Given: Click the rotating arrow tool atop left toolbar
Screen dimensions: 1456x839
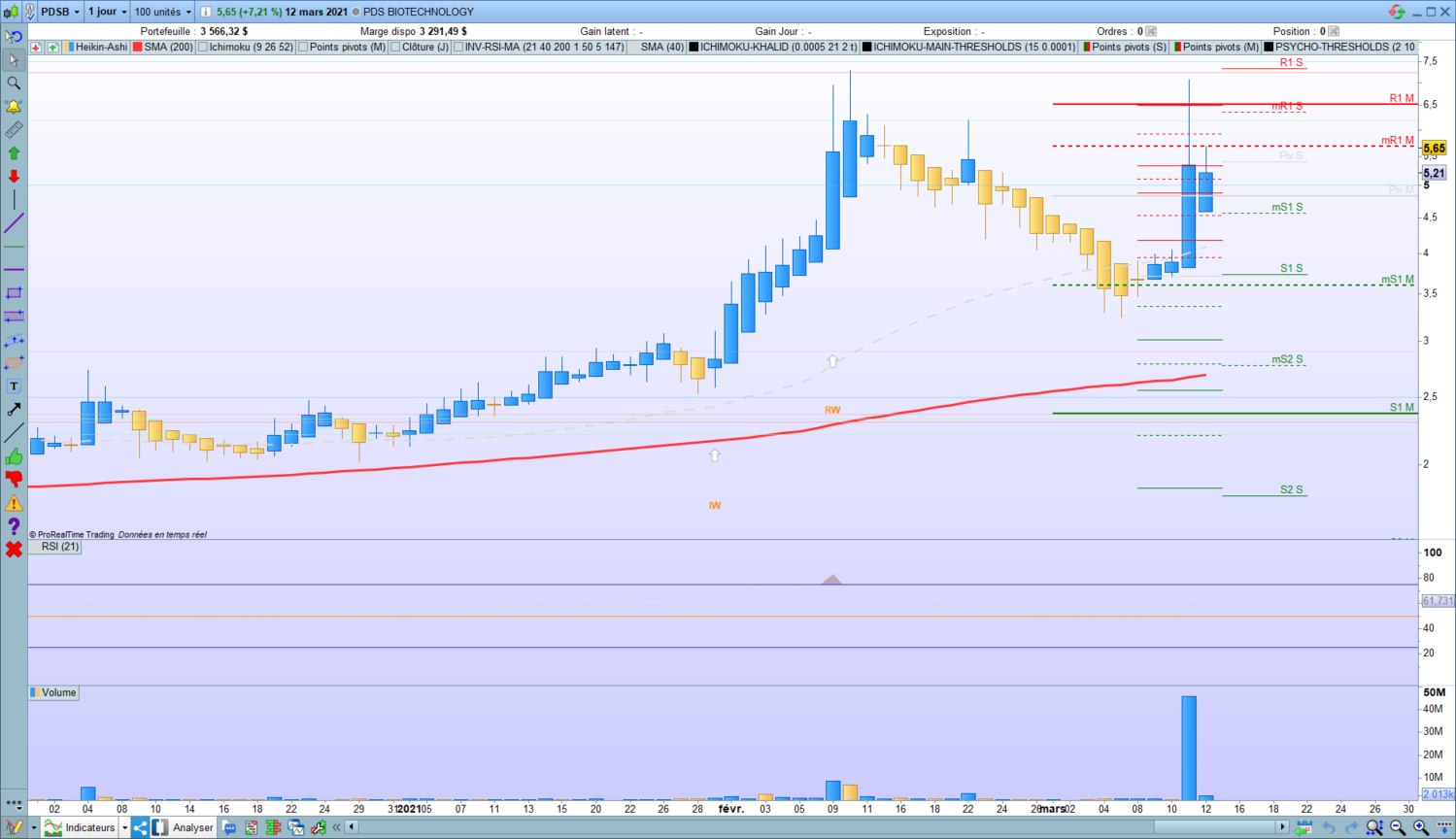Looking at the screenshot, I should pos(14,37).
